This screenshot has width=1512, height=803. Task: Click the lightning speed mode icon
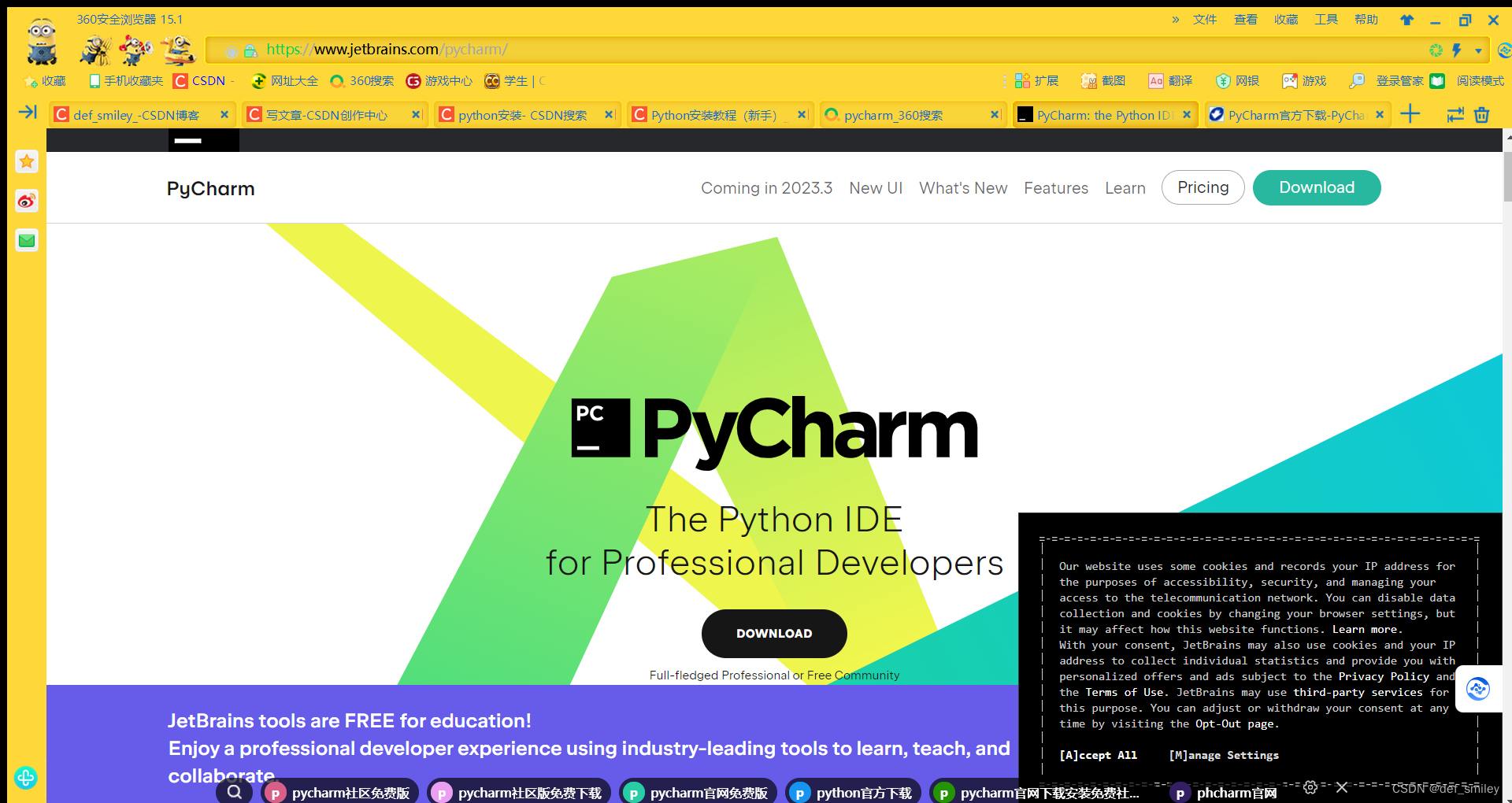[1457, 50]
